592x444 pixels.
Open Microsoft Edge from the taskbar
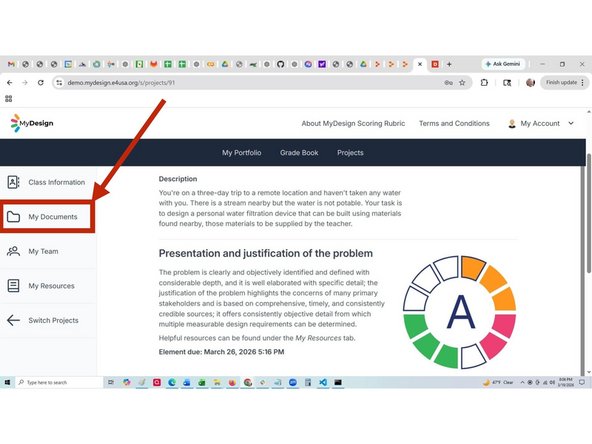click(x=172, y=382)
